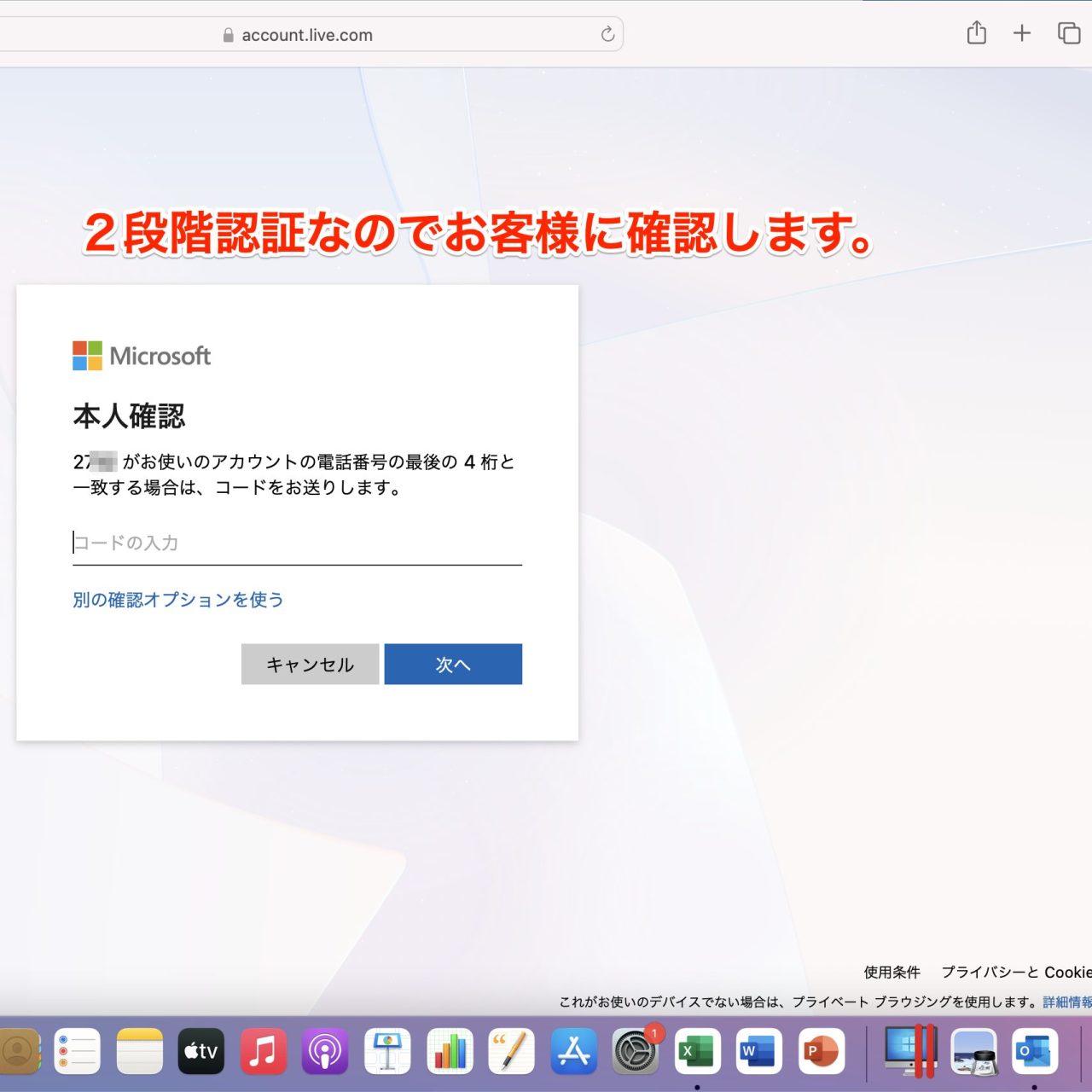Launch Numbers from the Dock
The width and height of the screenshot is (1092, 1092).
point(450,1051)
